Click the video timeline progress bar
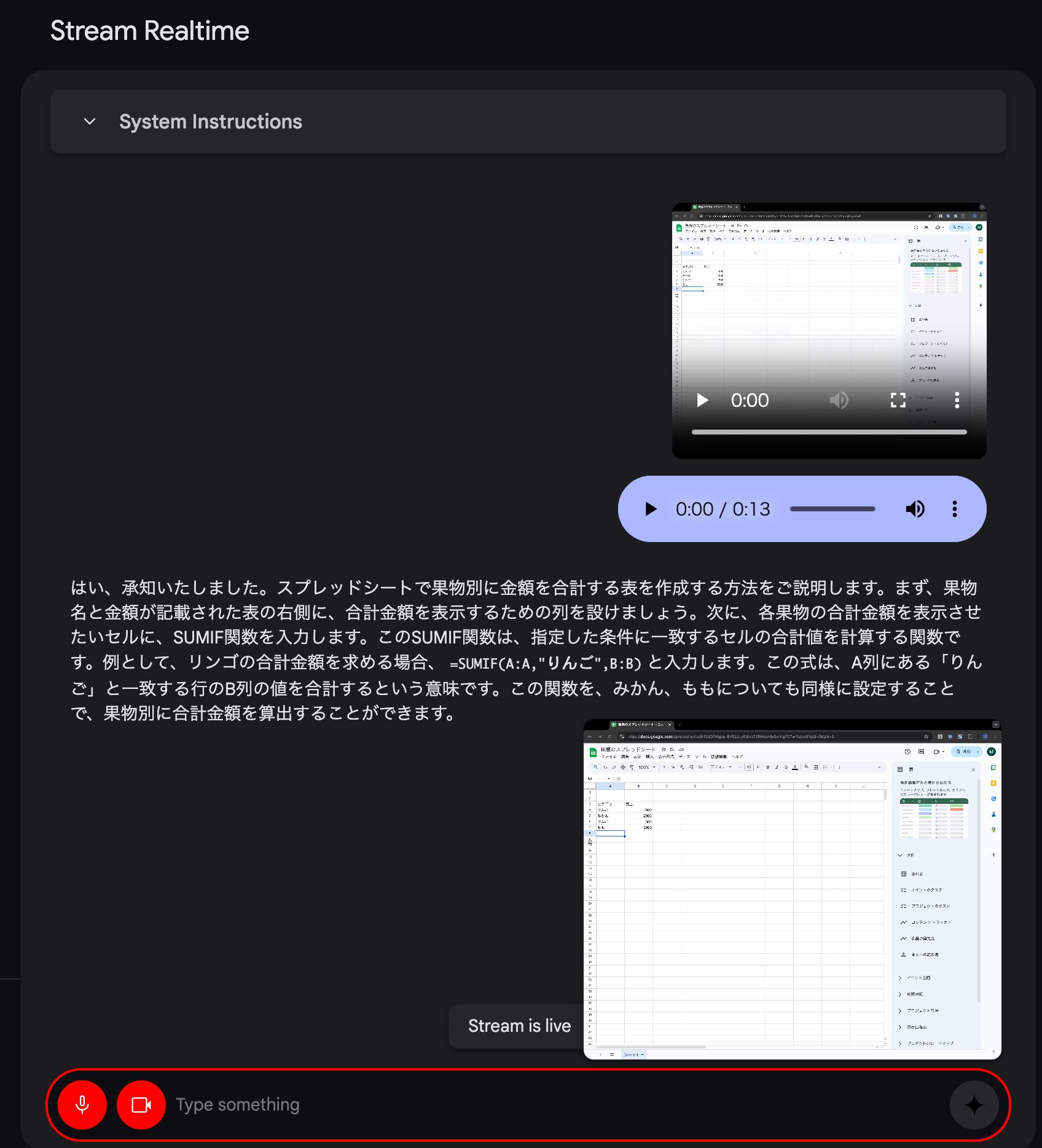1042x1148 pixels. 829,432
